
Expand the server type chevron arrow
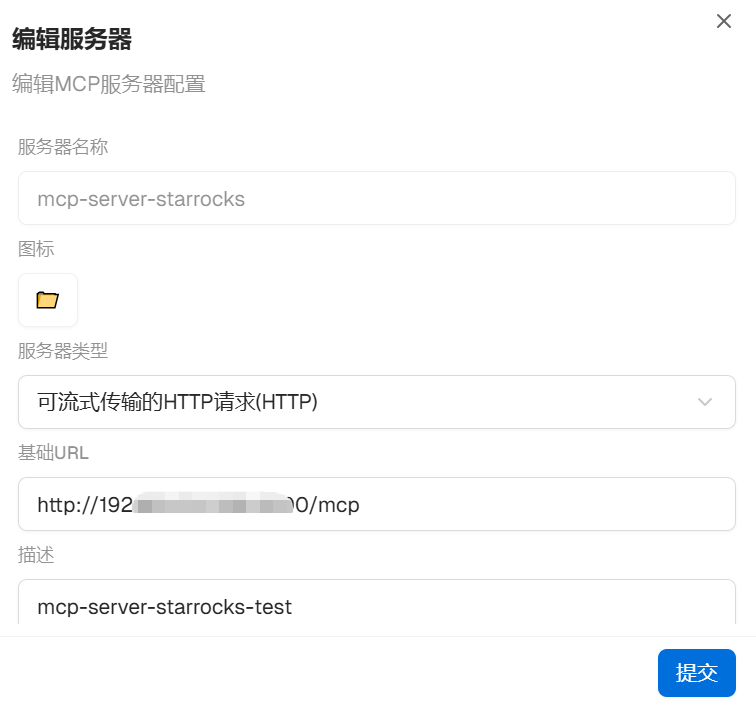coord(705,402)
